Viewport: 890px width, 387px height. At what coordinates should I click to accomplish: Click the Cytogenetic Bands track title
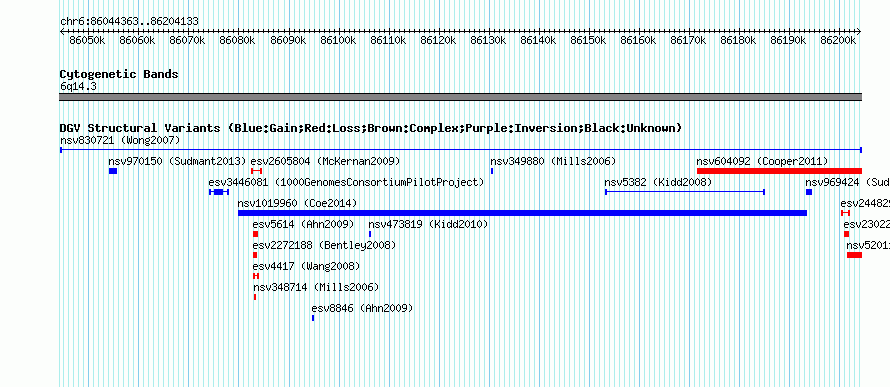[x=119, y=74]
